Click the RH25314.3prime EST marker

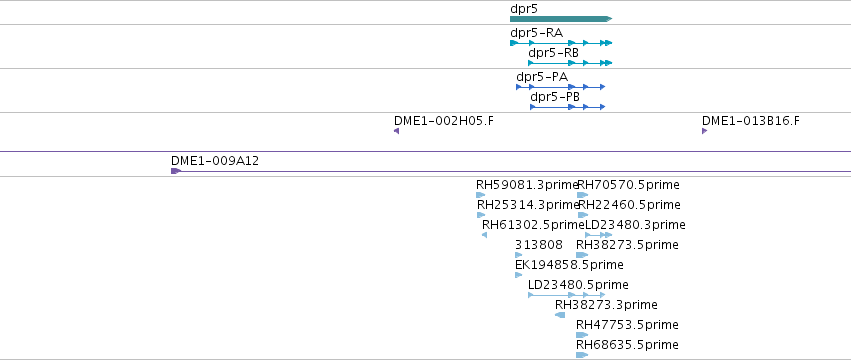coord(481,215)
